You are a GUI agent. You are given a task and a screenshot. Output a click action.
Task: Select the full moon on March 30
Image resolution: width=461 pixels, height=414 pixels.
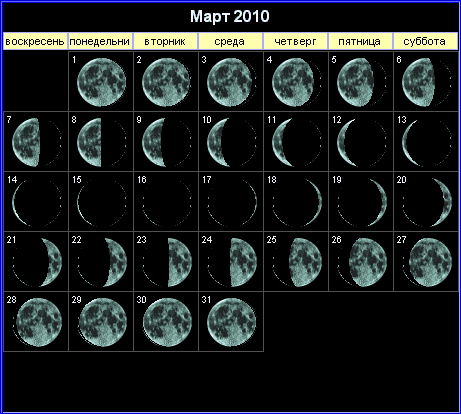tap(167, 322)
